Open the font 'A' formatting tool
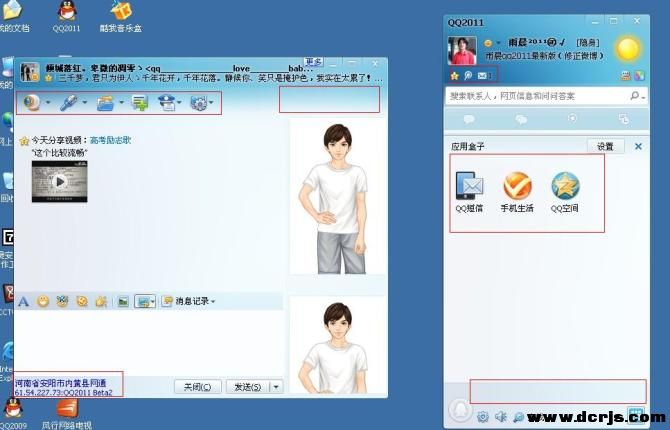670x430 pixels. click(24, 302)
